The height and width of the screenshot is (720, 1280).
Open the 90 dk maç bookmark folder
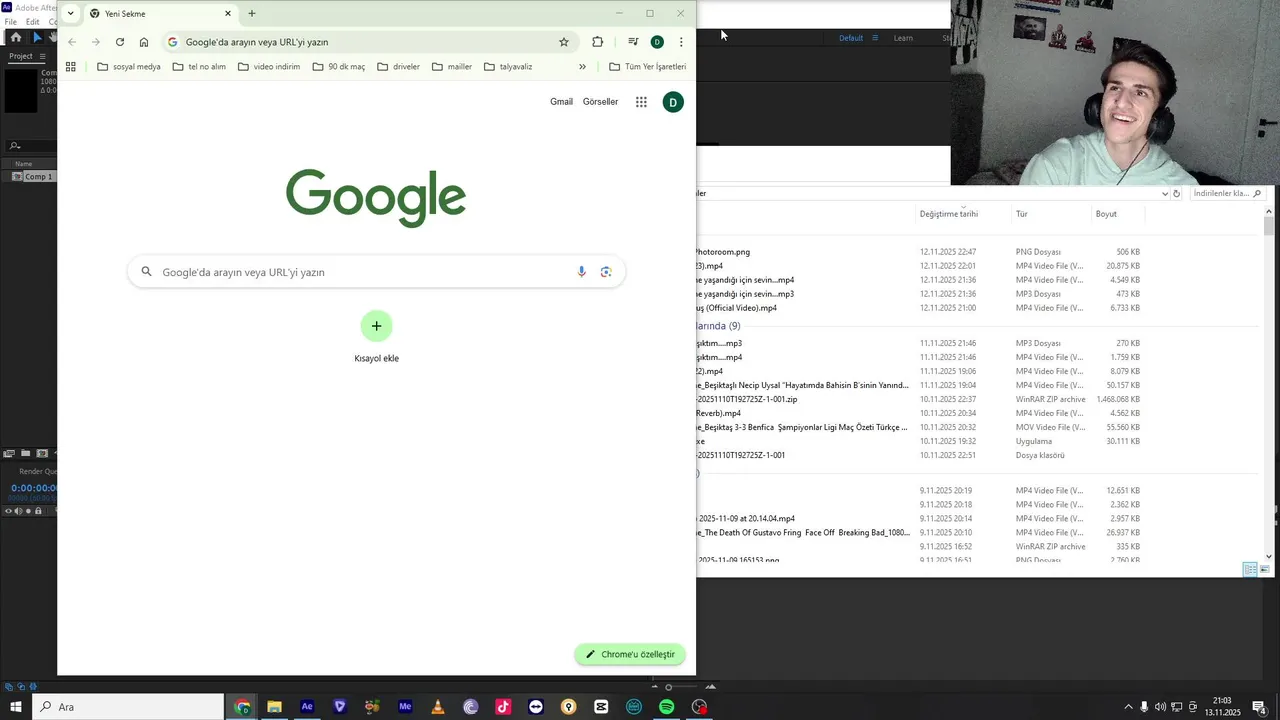tap(339, 67)
